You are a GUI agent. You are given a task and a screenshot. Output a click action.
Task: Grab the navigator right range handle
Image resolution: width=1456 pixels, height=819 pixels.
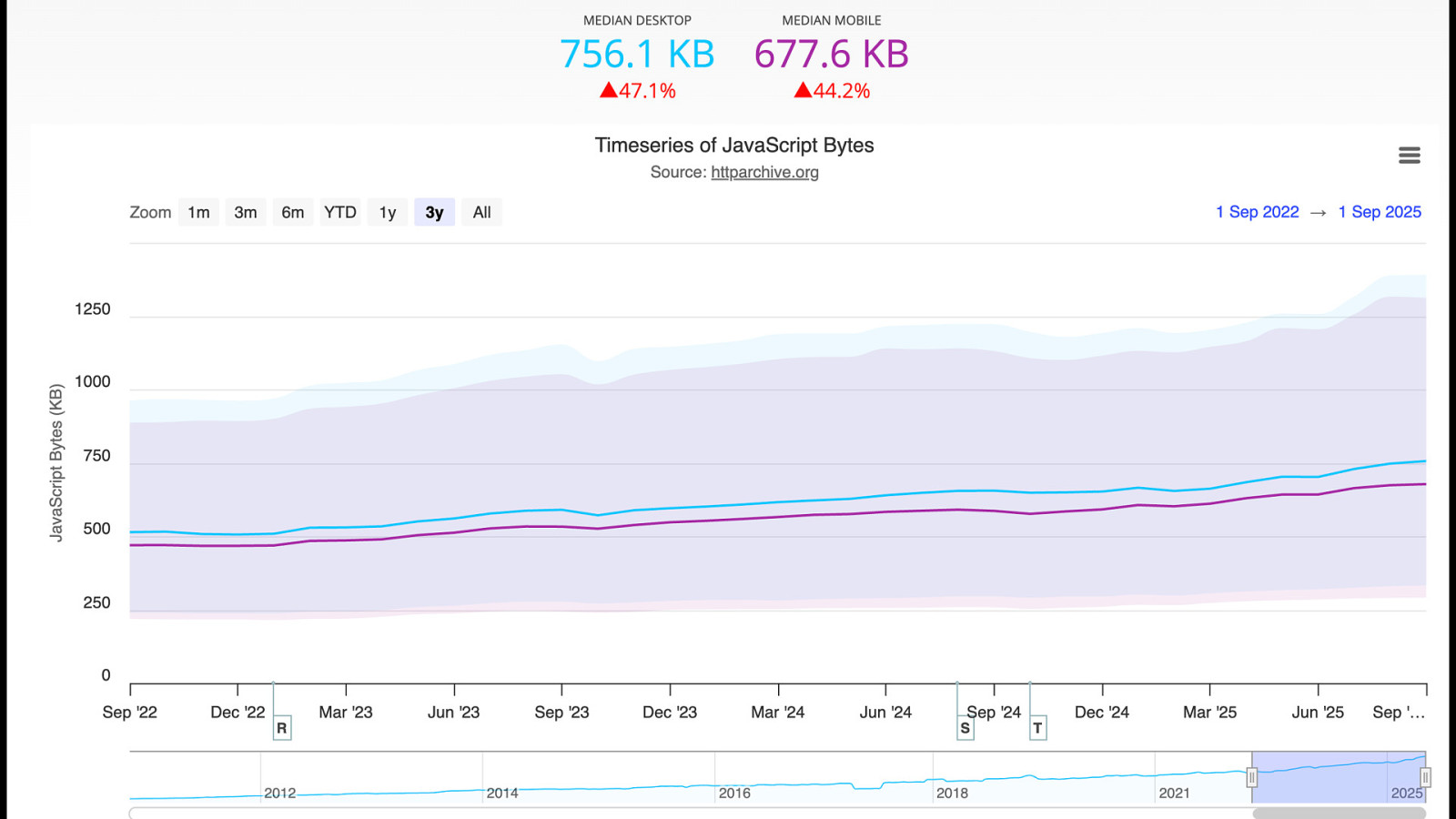[x=1425, y=777]
